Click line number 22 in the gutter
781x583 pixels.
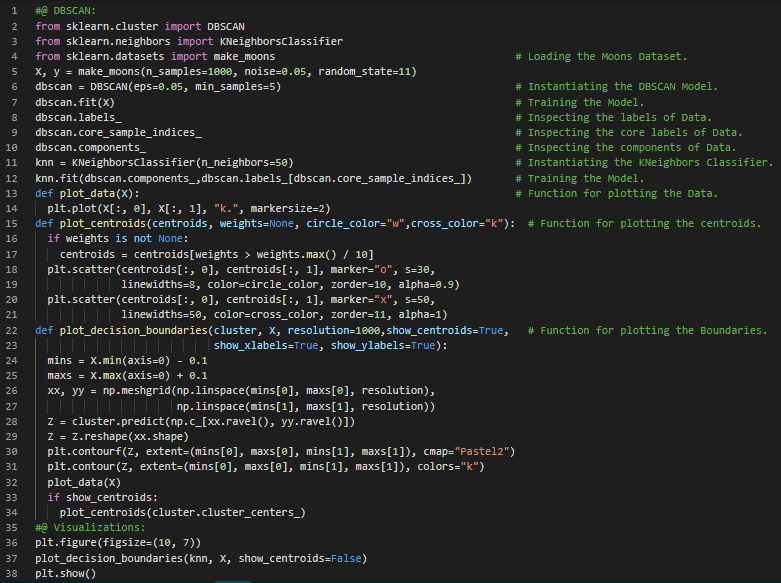click(x=15, y=330)
